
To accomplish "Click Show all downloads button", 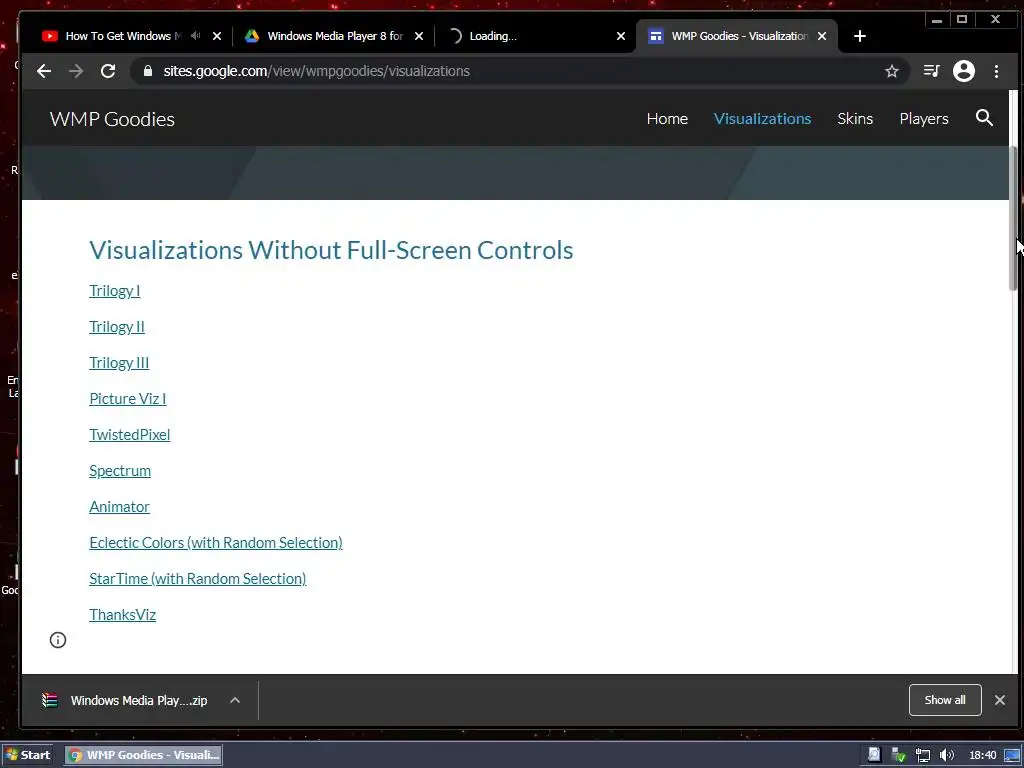I will click(944, 700).
